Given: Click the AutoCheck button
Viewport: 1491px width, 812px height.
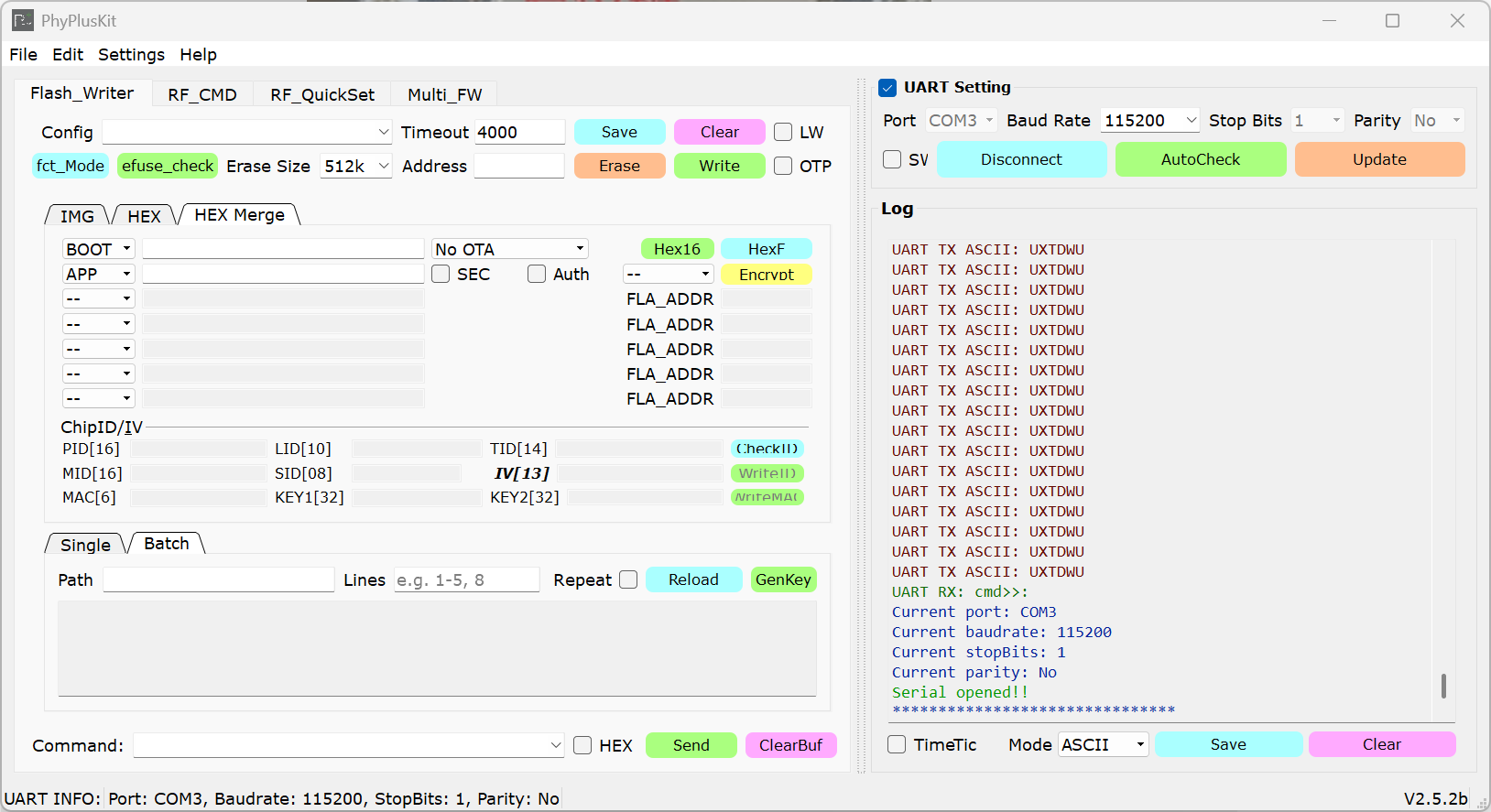Looking at the screenshot, I should coord(1201,159).
